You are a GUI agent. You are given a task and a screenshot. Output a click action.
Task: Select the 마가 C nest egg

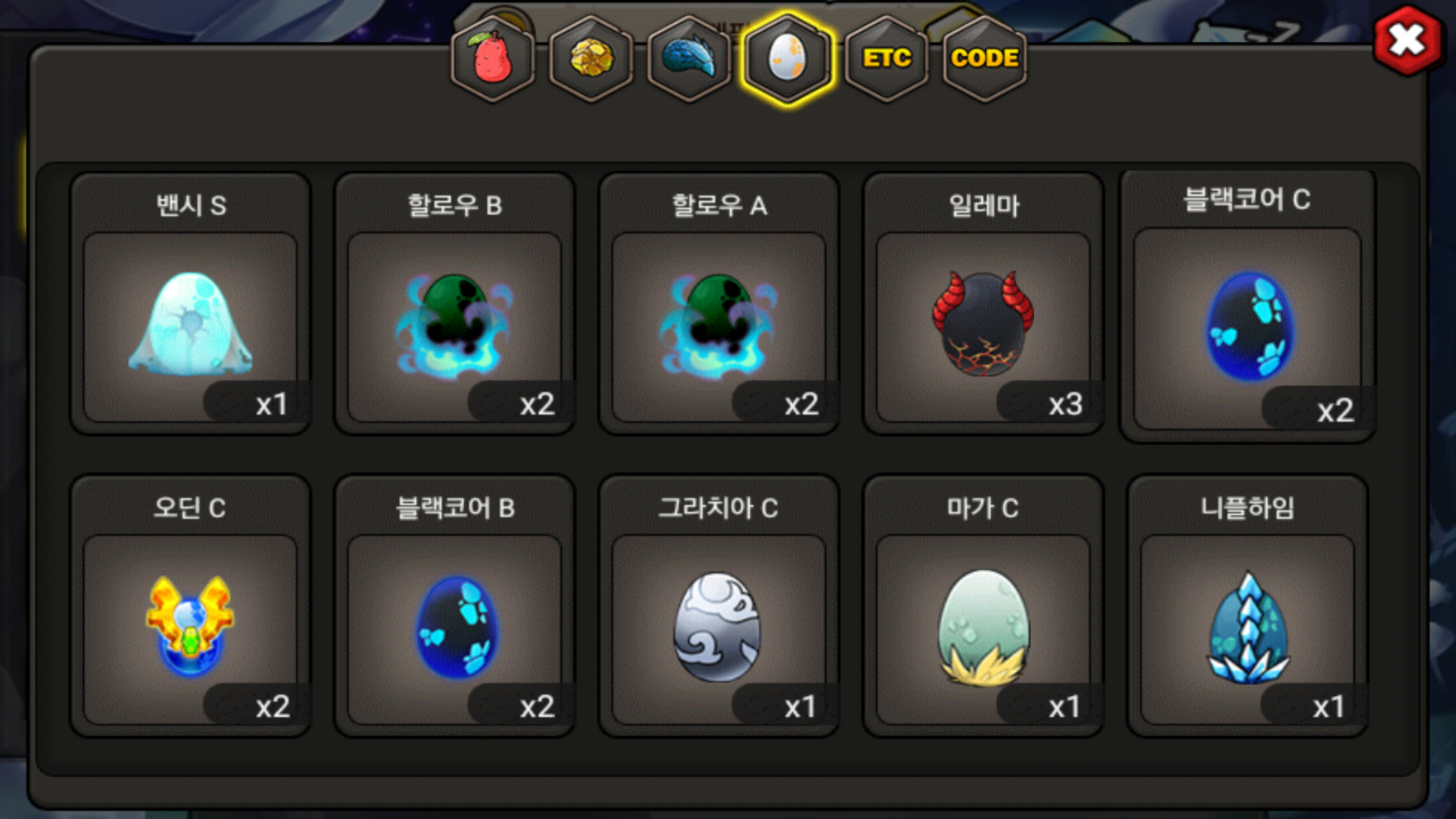pos(983,606)
